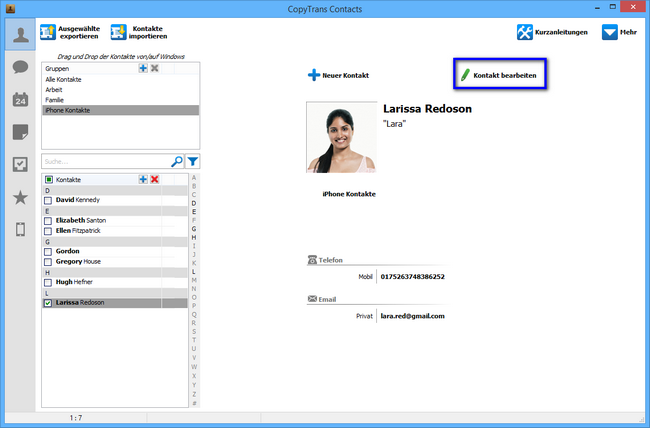Open the Favorites star sidebar icon
The width and height of the screenshot is (650, 428).
19,197
